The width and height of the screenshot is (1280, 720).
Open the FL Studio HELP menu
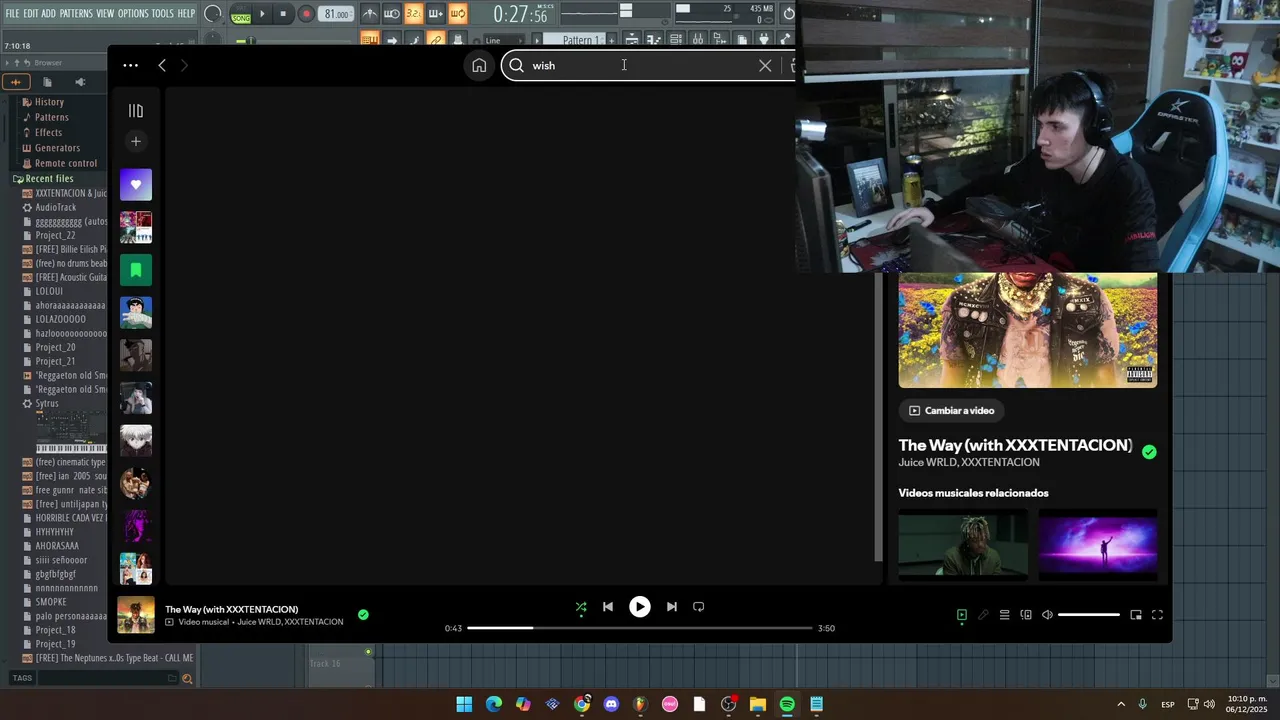pyautogui.click(x=186, y=13)
